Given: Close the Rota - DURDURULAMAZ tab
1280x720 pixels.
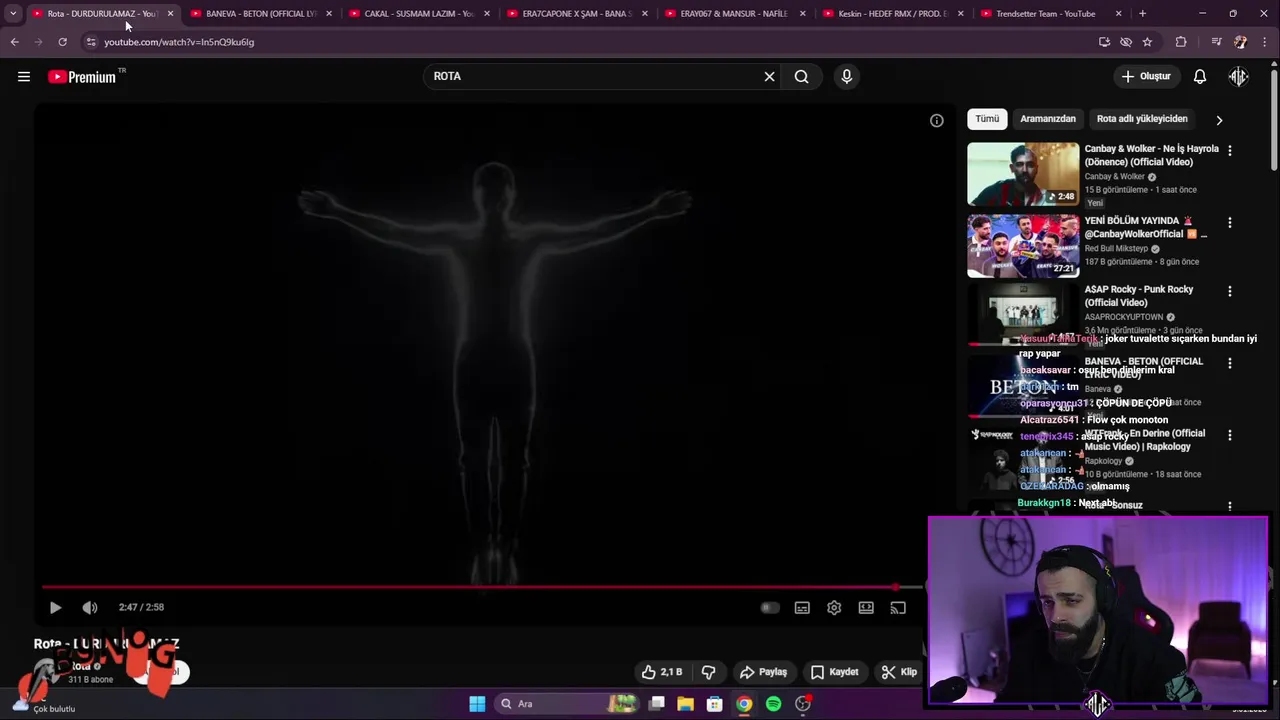Looking at the screenshot, I should [170, 14].
